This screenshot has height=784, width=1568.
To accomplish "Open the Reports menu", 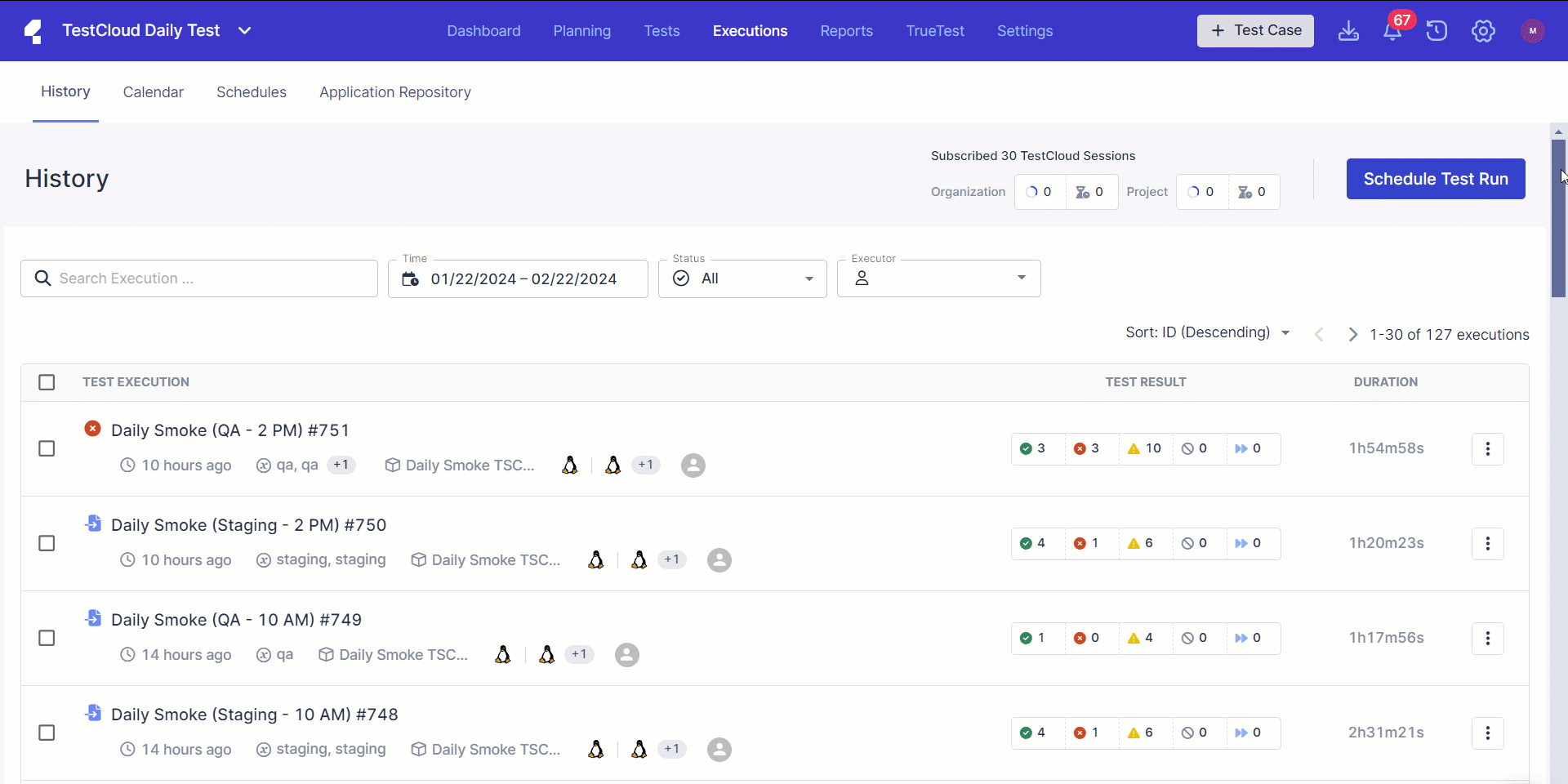I will [x=847, y=31].
